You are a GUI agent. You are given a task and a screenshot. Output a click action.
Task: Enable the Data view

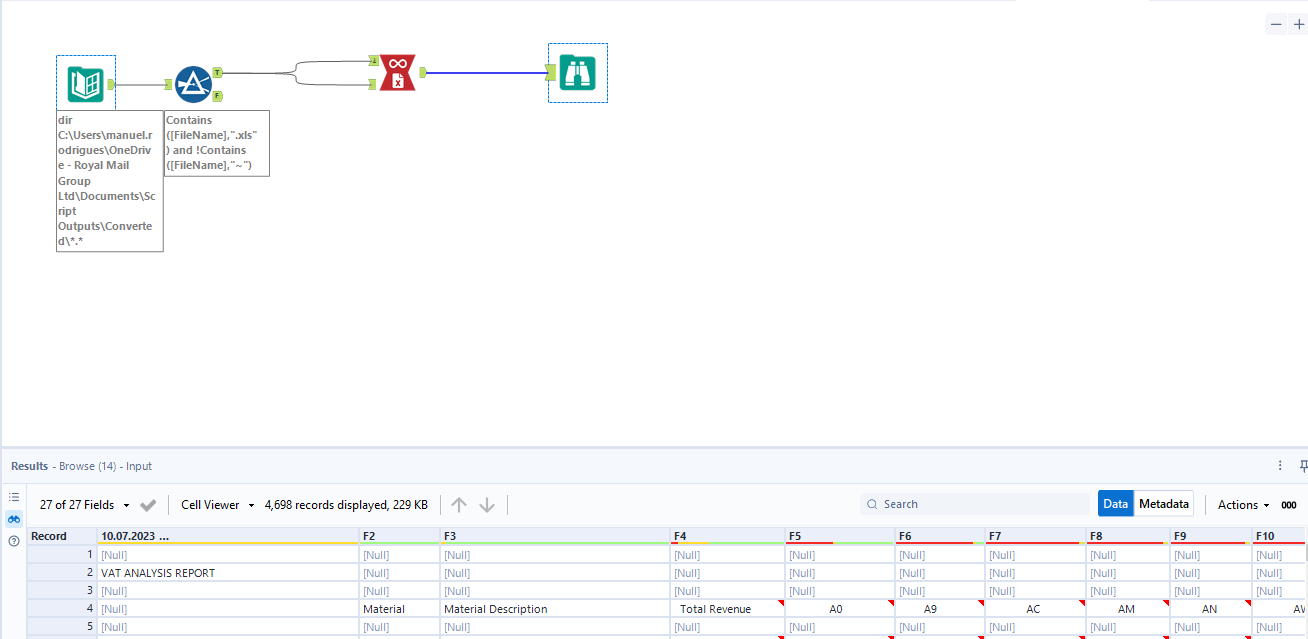pos(1115,503)
